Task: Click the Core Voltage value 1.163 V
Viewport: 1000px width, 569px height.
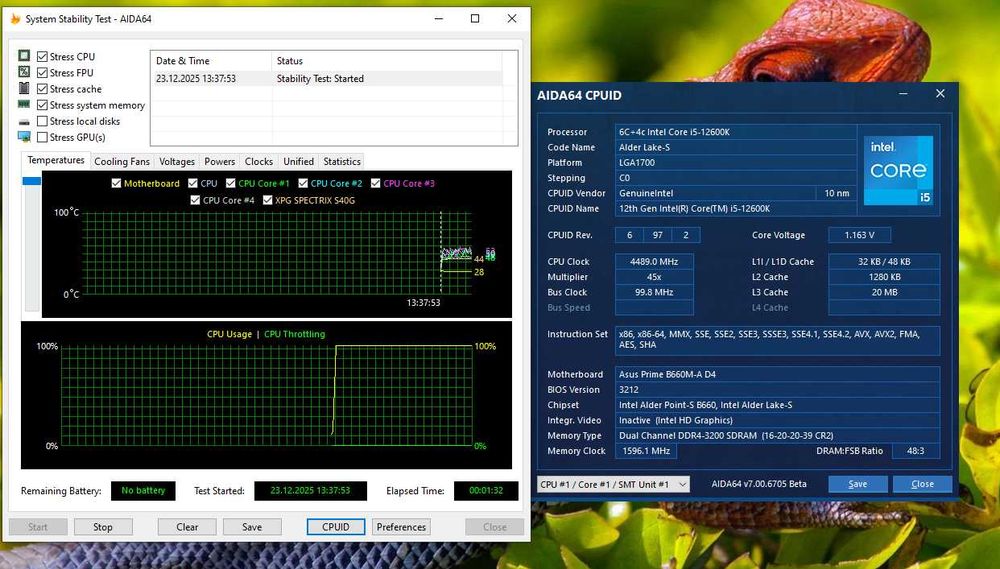Action: pyautogui.click(x=859, y=235)
